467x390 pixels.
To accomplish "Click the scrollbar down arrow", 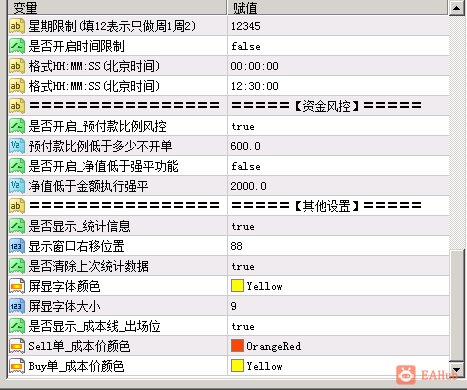I will 456,370.
